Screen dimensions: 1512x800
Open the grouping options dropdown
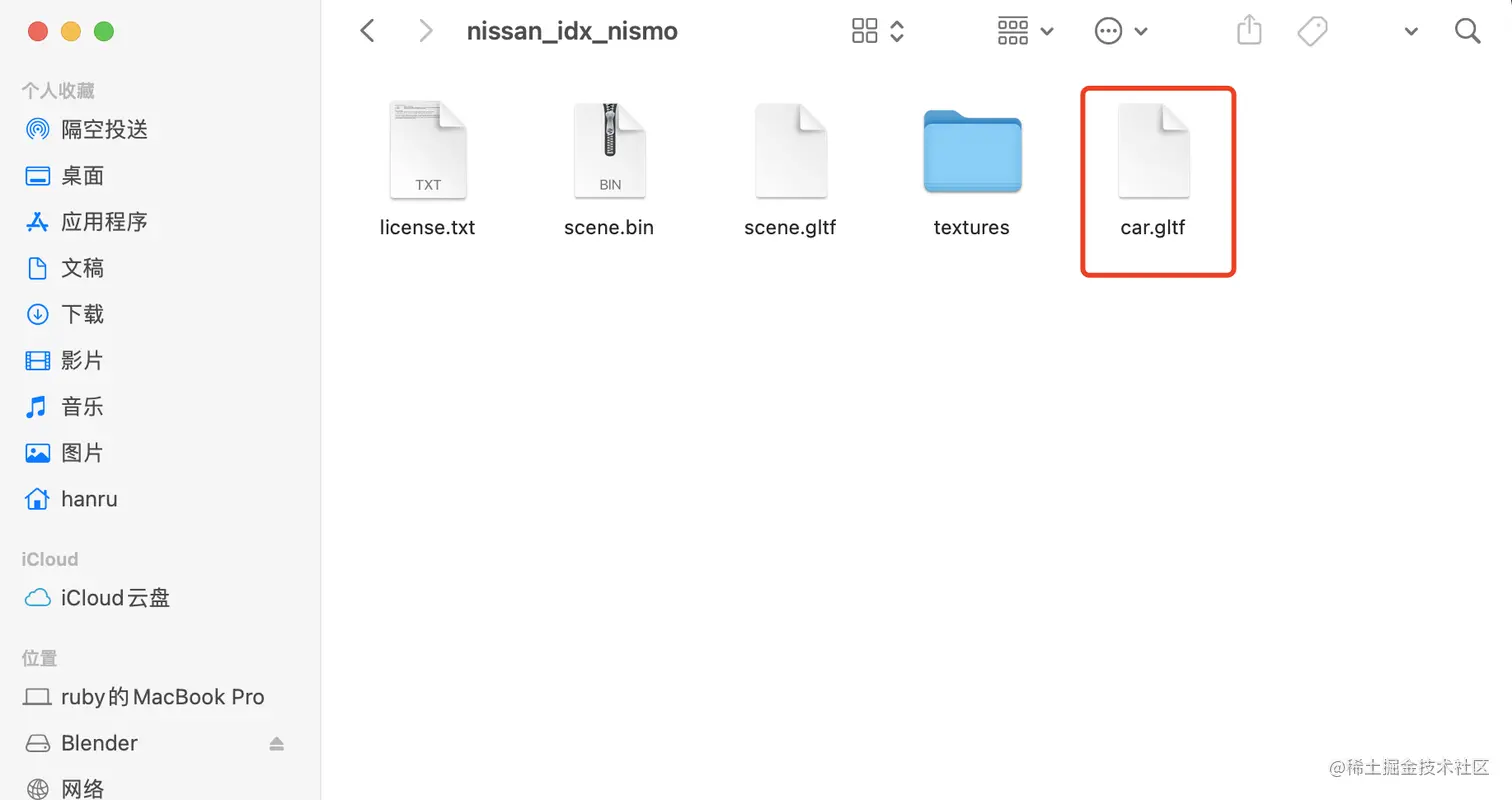pyautogui.click(x=1026, y=31)
